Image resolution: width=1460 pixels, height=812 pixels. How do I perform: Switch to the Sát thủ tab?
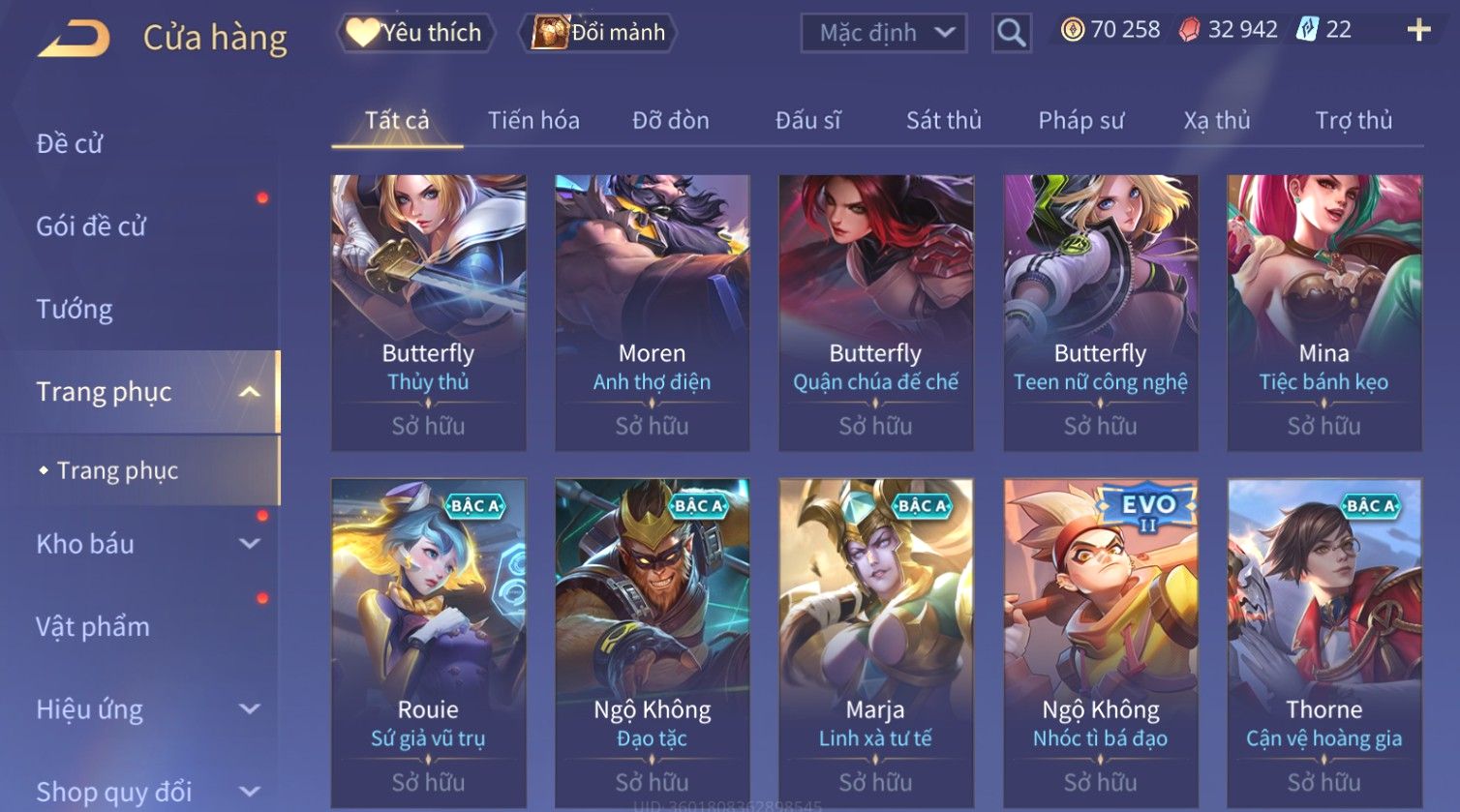943,120
